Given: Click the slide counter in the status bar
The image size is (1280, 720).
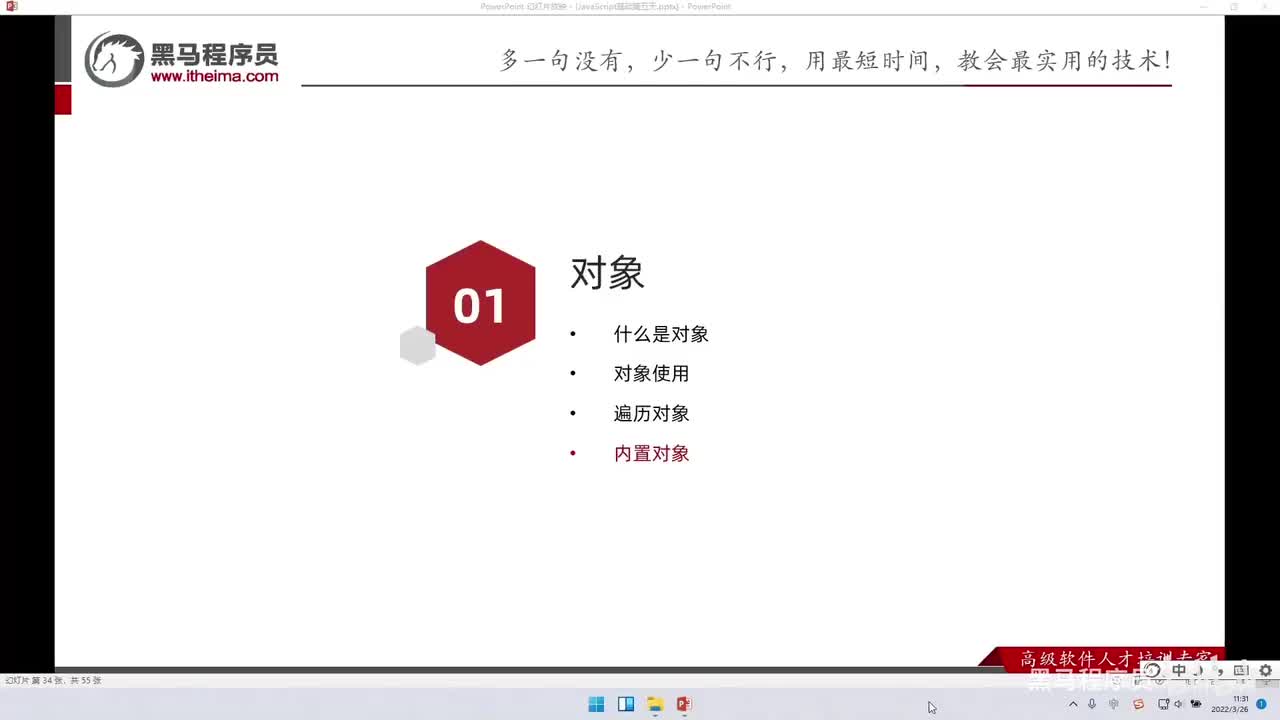Looking at the screenshot, I should [53, 680].
